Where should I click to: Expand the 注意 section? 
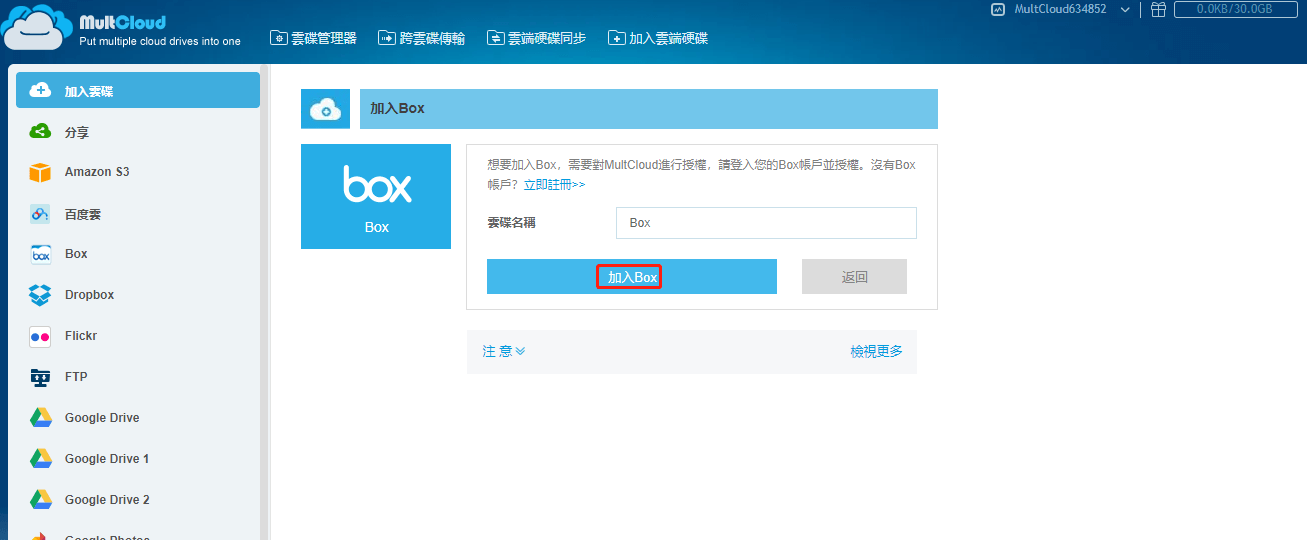pyautogui.click(x=504, y=351)
